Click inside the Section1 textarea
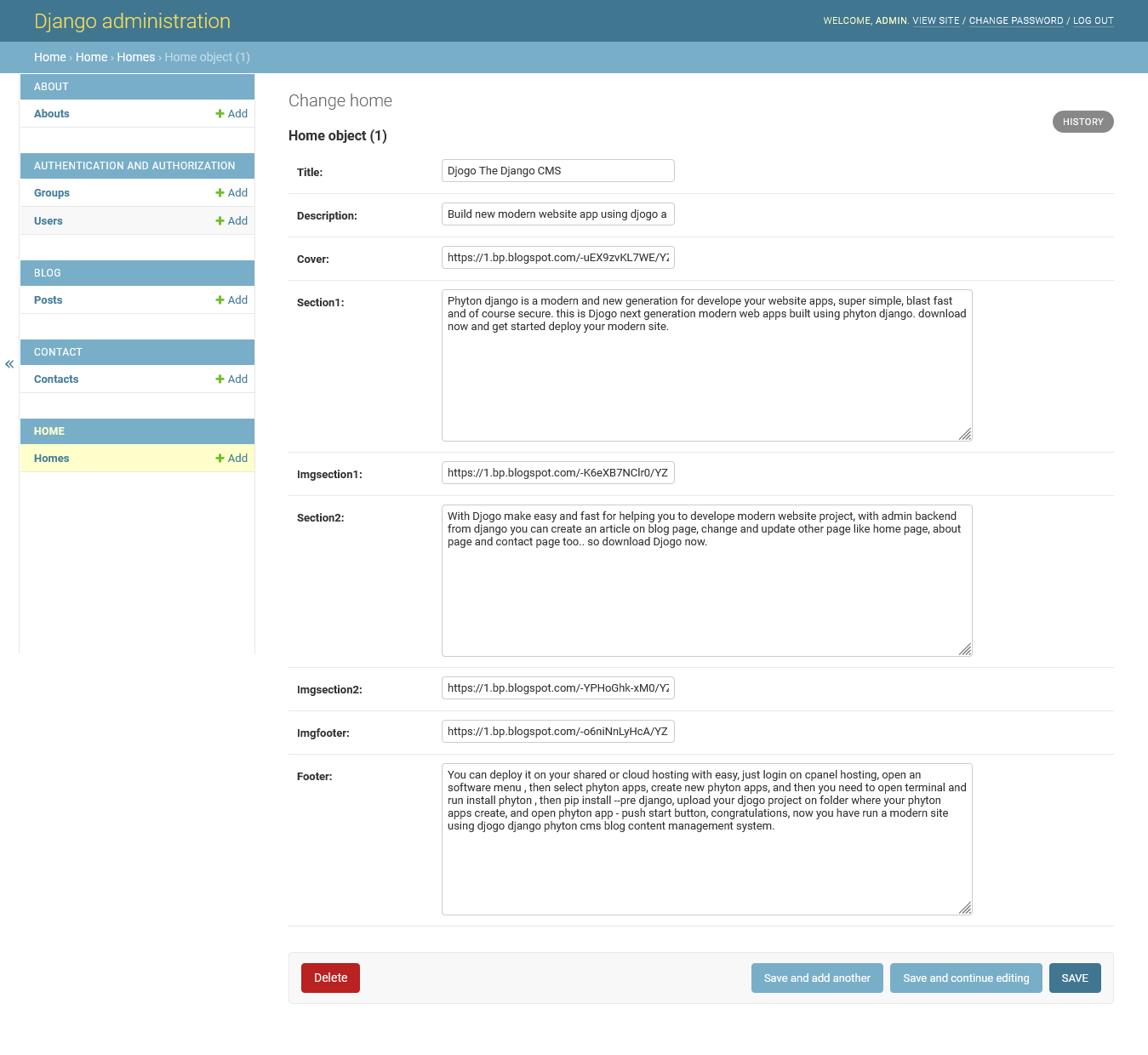This screenshot has height=1055, width=1148. (707, 365)
